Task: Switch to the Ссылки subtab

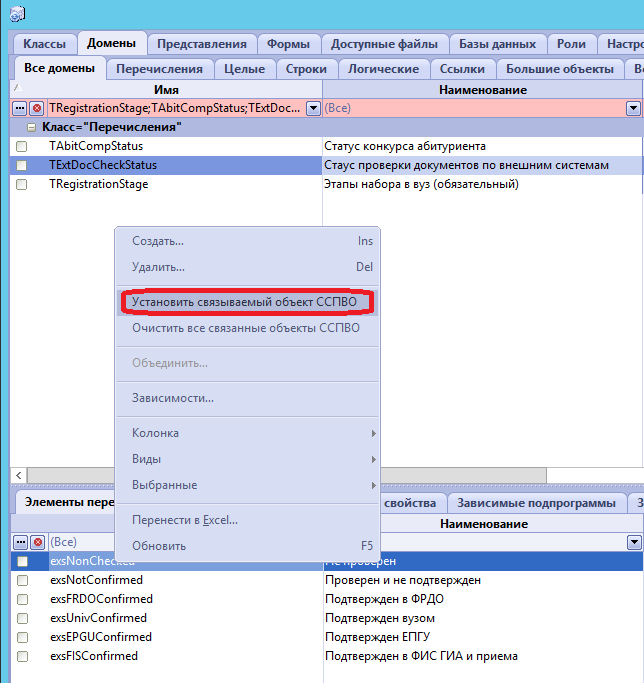Action: click(462, 69)
